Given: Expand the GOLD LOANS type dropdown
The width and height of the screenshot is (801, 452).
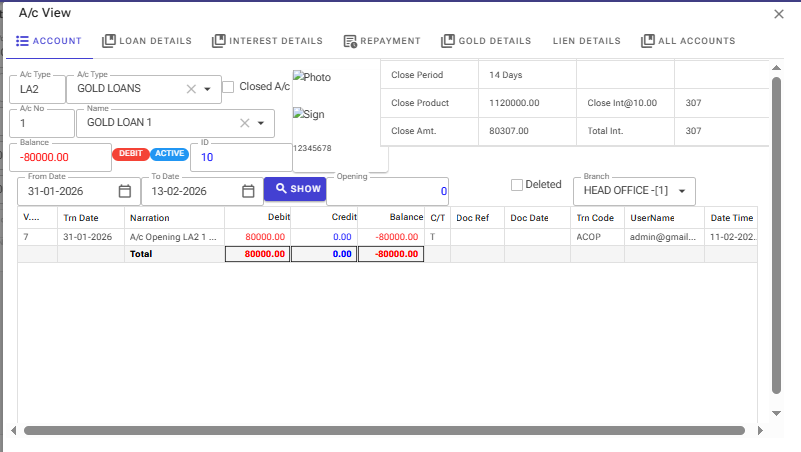Looking at the screenshot, I should [208, 89].
